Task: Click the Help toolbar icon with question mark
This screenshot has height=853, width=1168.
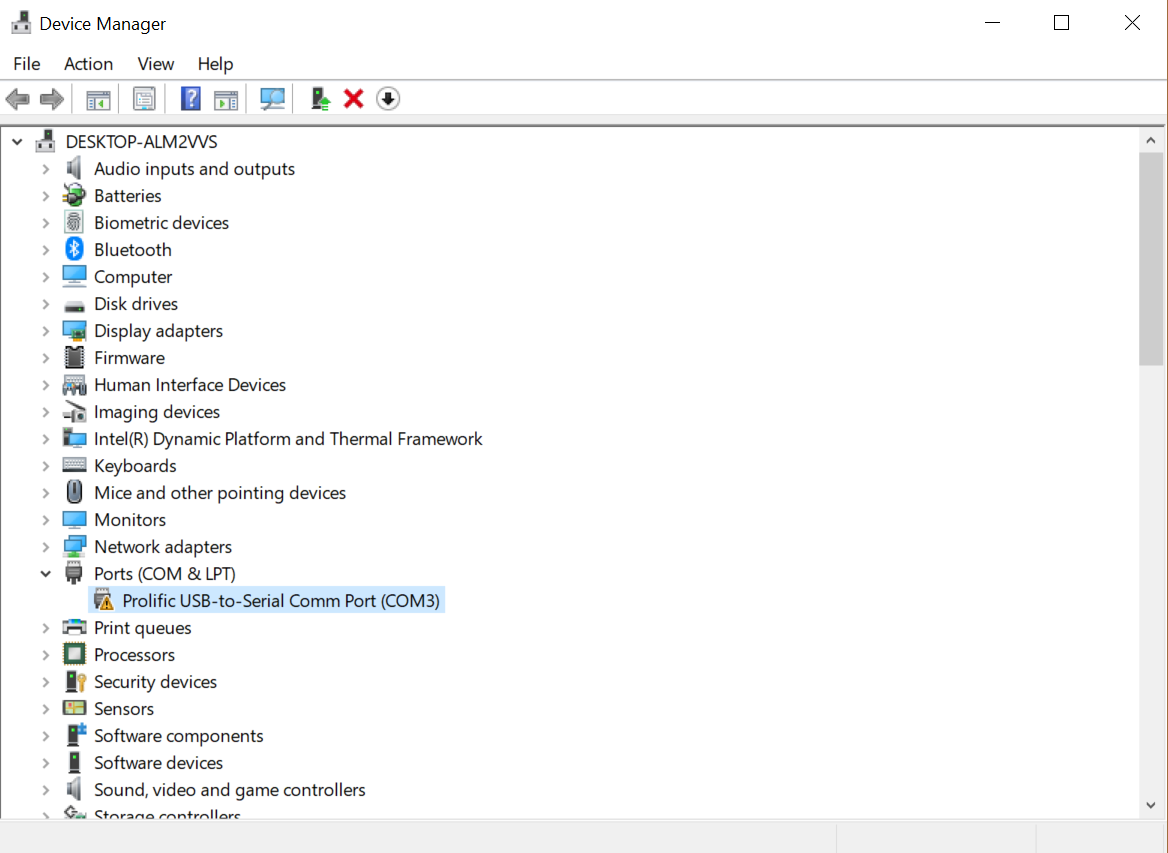Action: tap(190, 99)
